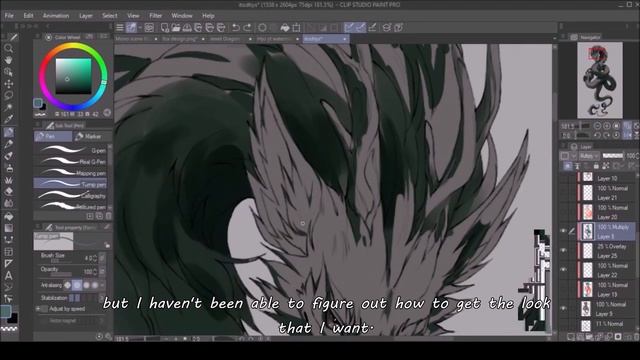The width and height of the screenshot is (640, 360).
Task: Click the Opacity value stepper arrows
Action: click(x=95, y=271)
